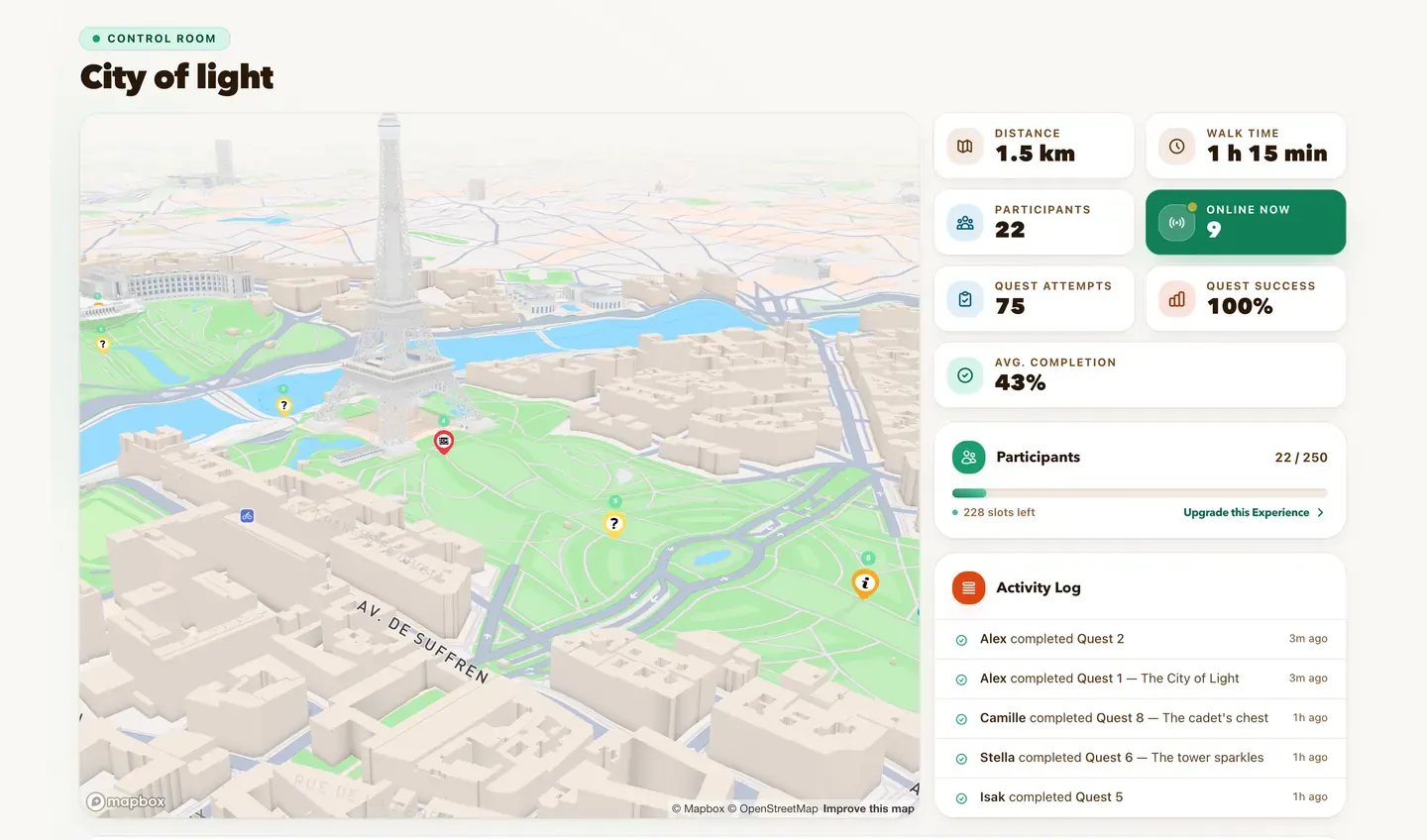Screen dimensions: 1427x840
Task: Click check icon beside Camille completed Quest 8
Action: tap(961, 719)
